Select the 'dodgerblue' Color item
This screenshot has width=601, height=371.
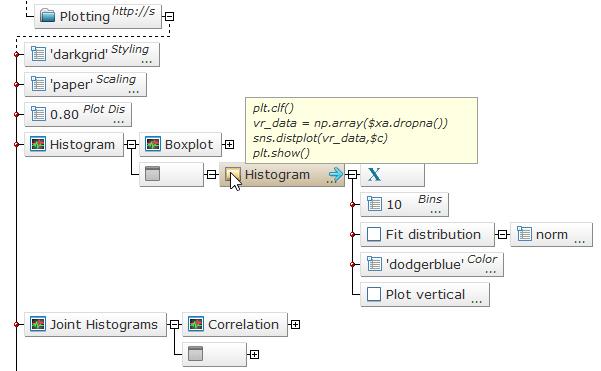432,264
